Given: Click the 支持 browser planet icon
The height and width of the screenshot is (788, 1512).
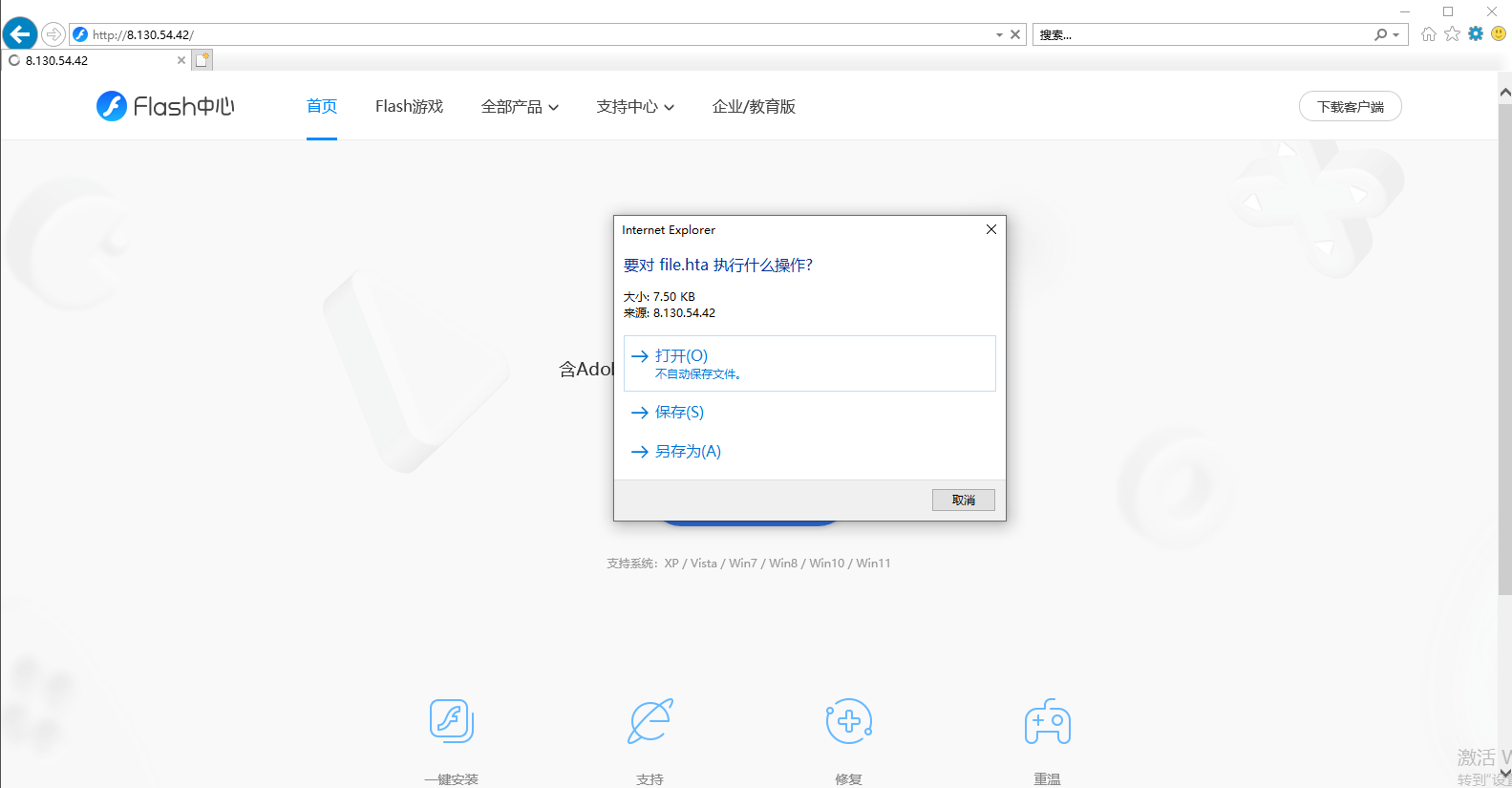Looking at the screenshot, I should [650, 721].
